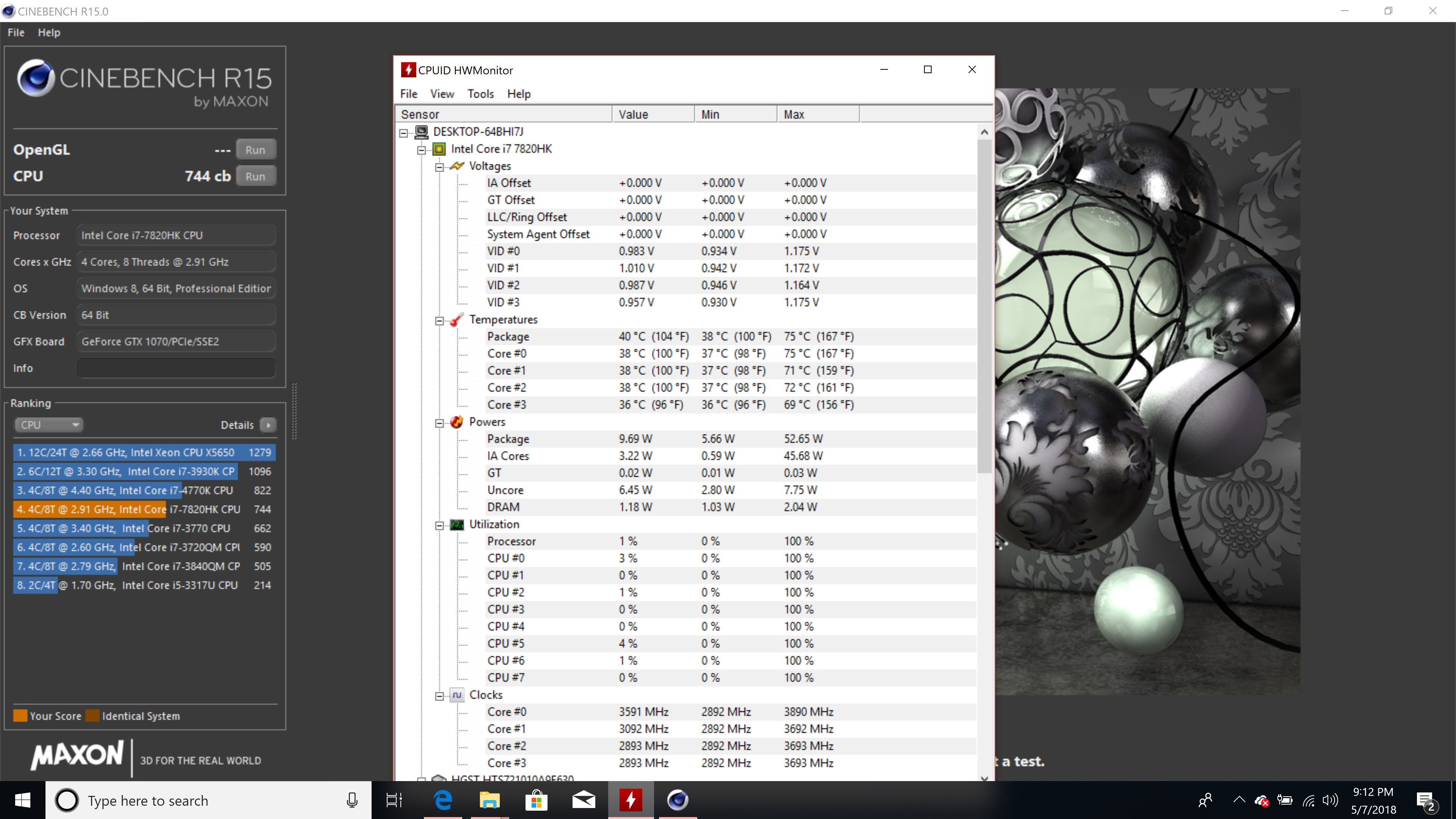Open the CPU ranking dropdown in Cinebench

(x=49, y=425)
